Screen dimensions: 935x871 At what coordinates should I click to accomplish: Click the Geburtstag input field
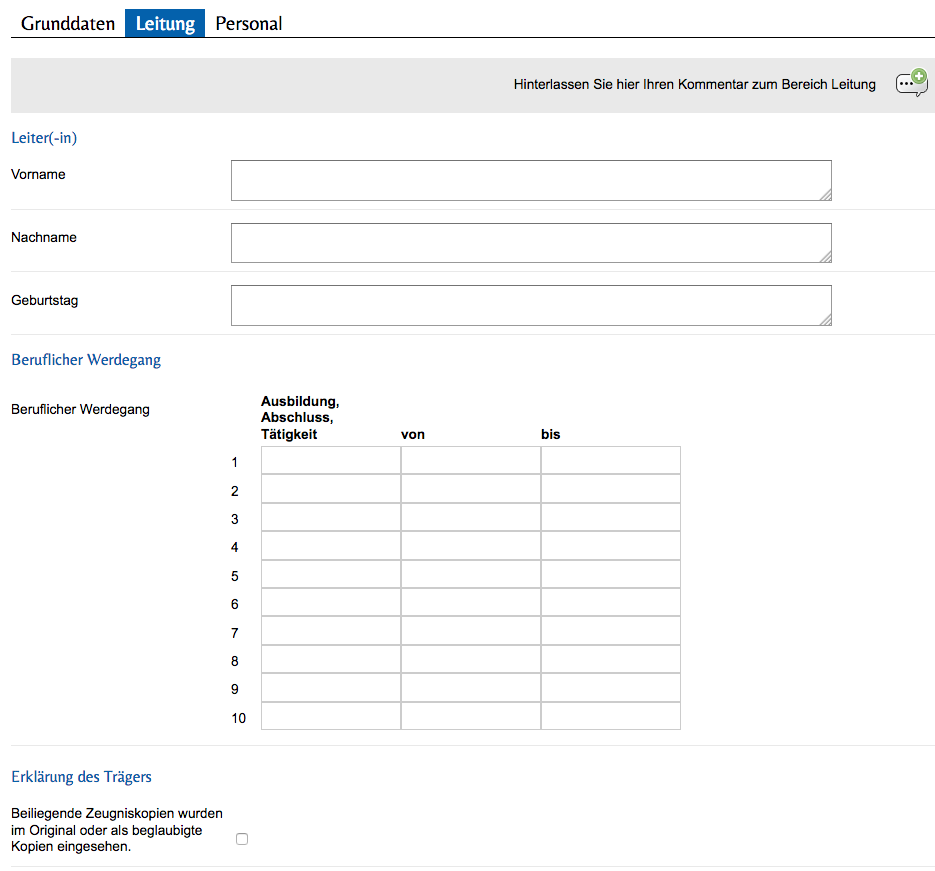click(530, 305)
